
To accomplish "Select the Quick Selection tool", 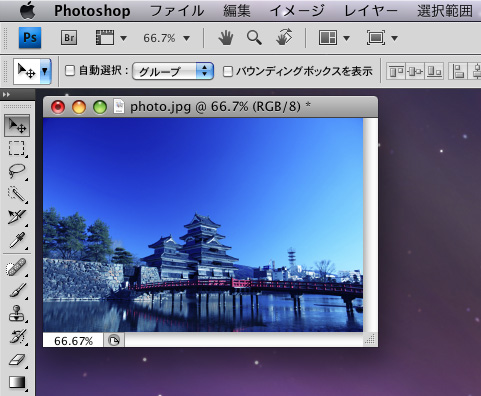I will (17, 194).
